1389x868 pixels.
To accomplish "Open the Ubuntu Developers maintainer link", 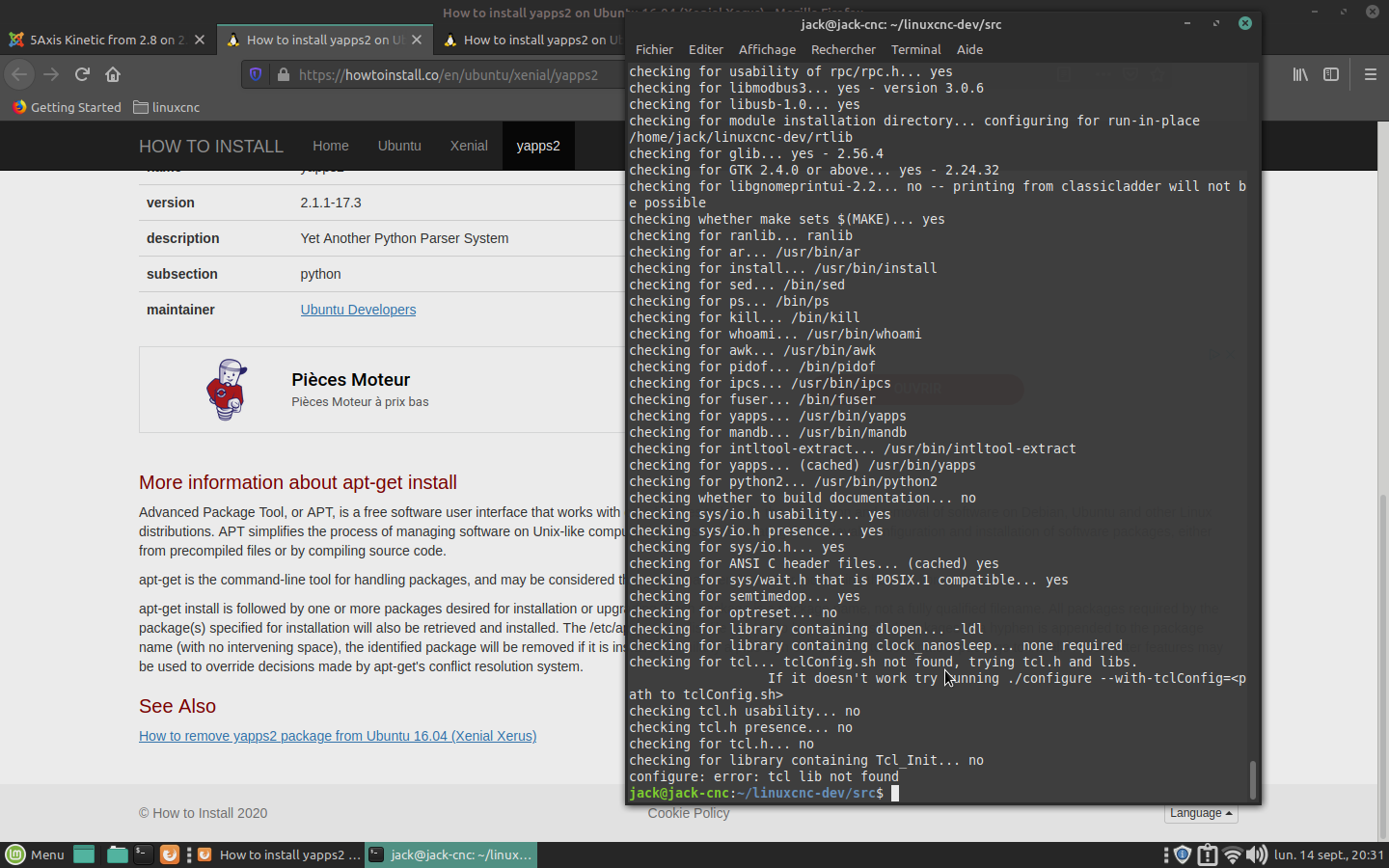I will (x=358, y=310).
